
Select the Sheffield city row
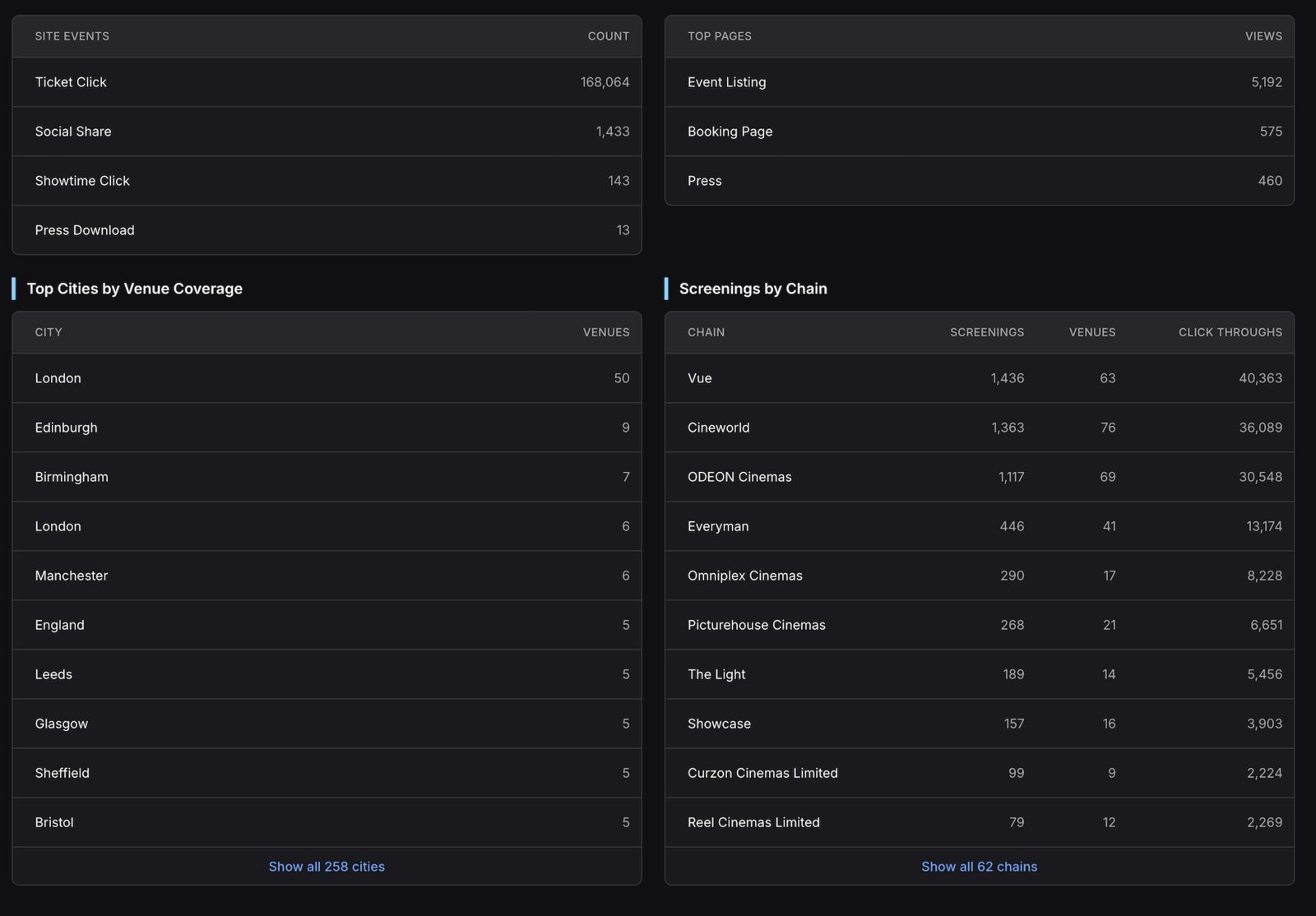tap(327, 773)
